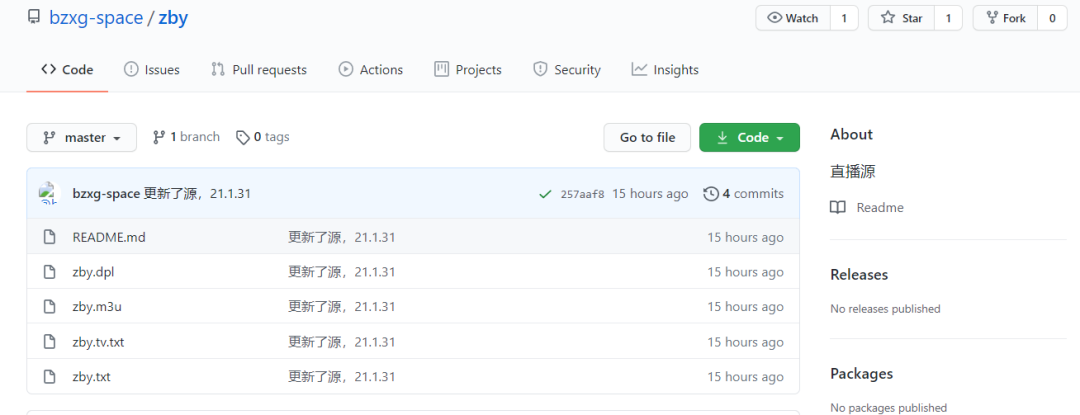View the Insights tab

click(665, 70)
